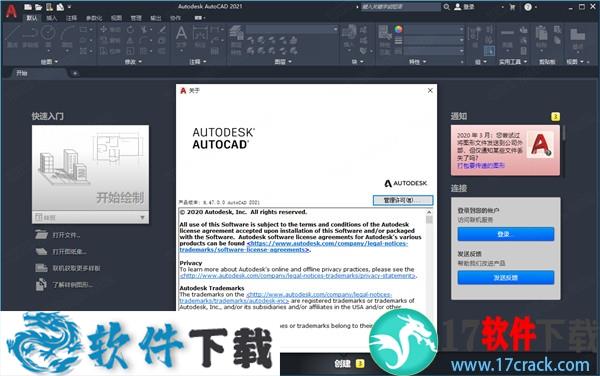Click the plus new drawing tab button

[75, 73]
